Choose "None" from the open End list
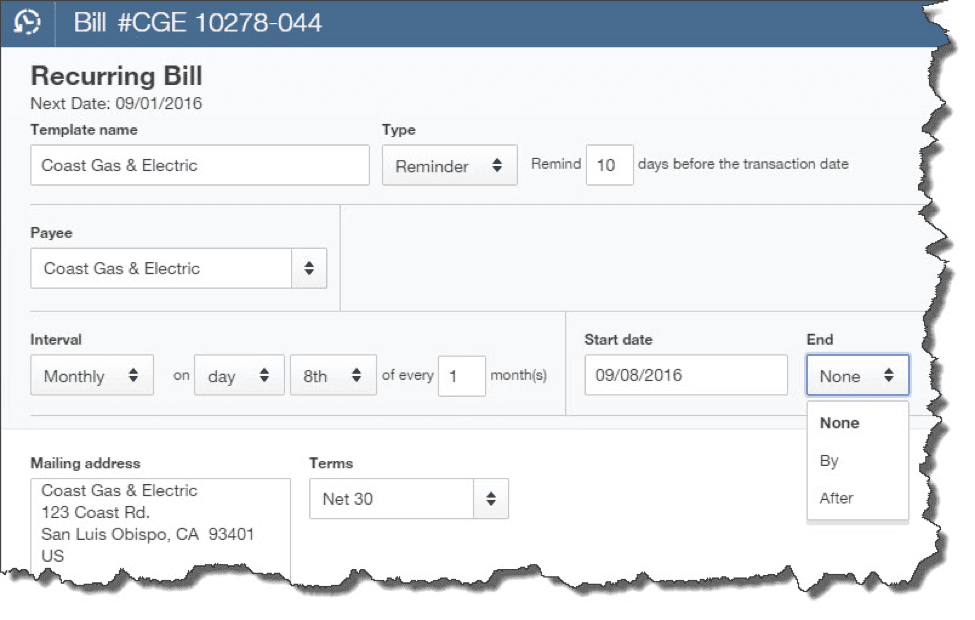Viewport: 975px width, 620px height. click(x=838, y=423)
